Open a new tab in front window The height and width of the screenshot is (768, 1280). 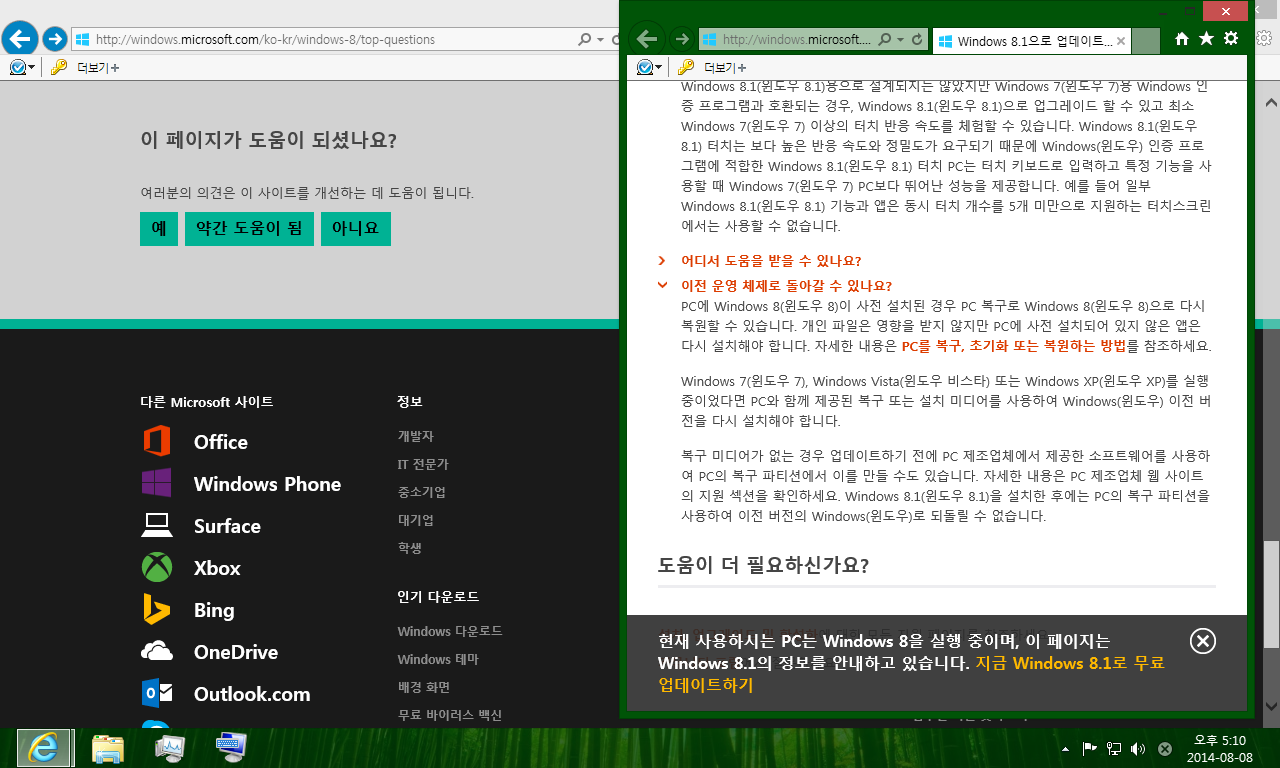click(1146, 41)
